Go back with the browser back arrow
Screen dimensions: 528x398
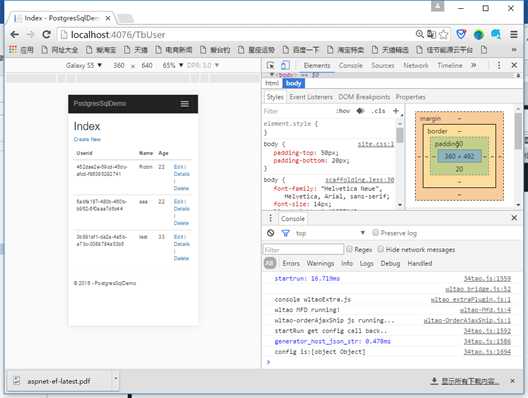click(x=14, y=34)
